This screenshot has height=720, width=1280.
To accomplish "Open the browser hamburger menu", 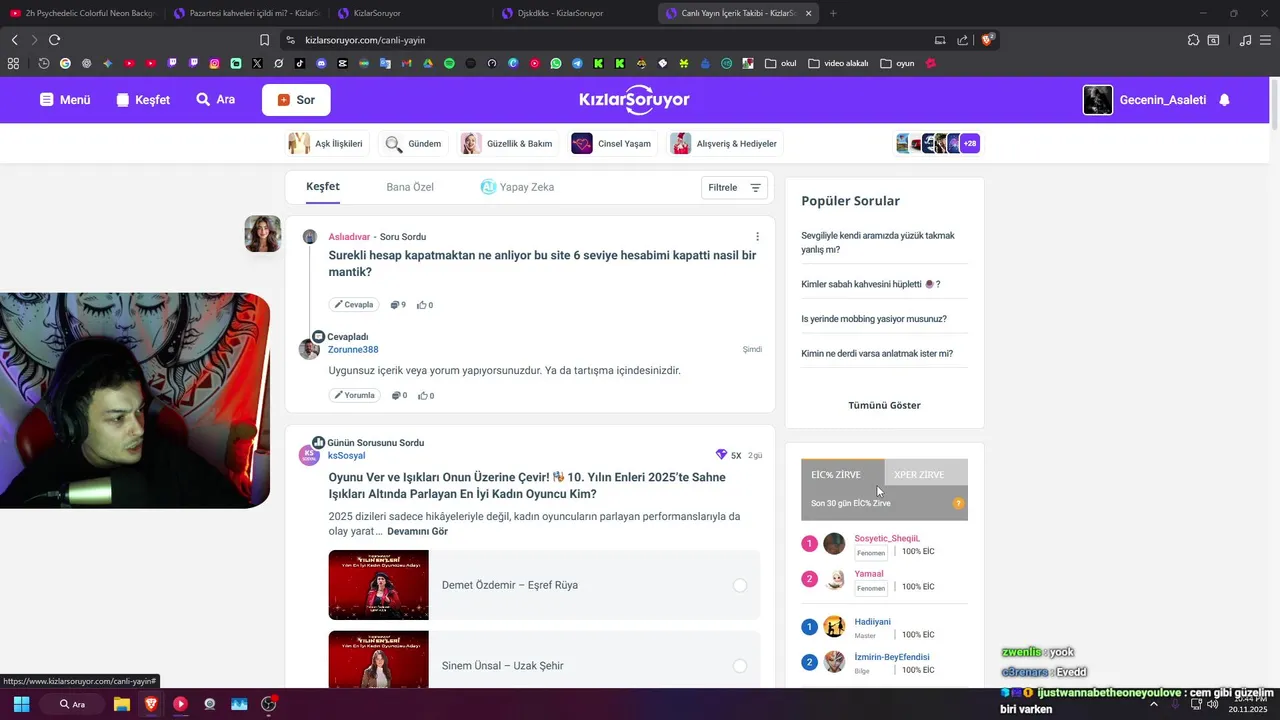I will pos(1266,40).
